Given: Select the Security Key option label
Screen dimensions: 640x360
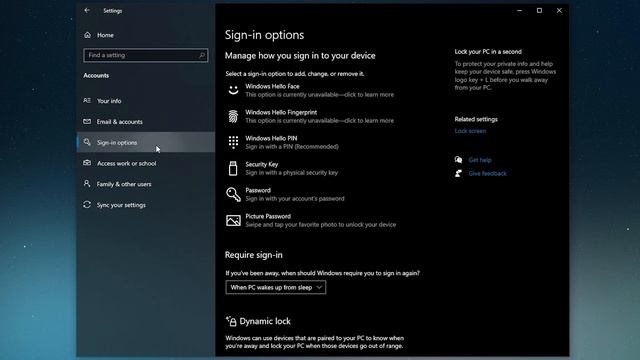Looking at the screenshot, I should 262,164.
